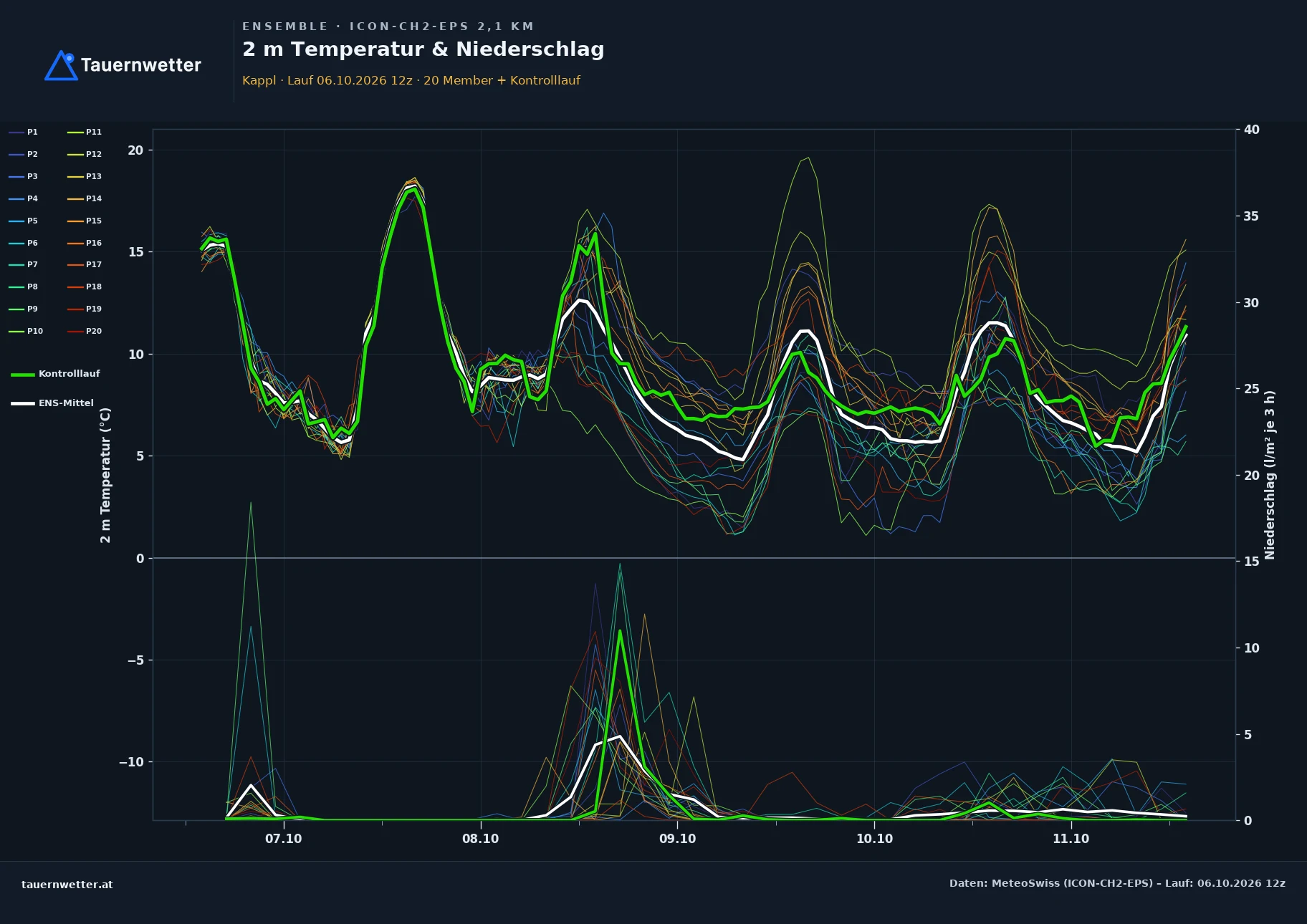The width and height of the screenshot is (1307, 924).
Task: Select the P14 legend entry
Action: tap(85, 198)
